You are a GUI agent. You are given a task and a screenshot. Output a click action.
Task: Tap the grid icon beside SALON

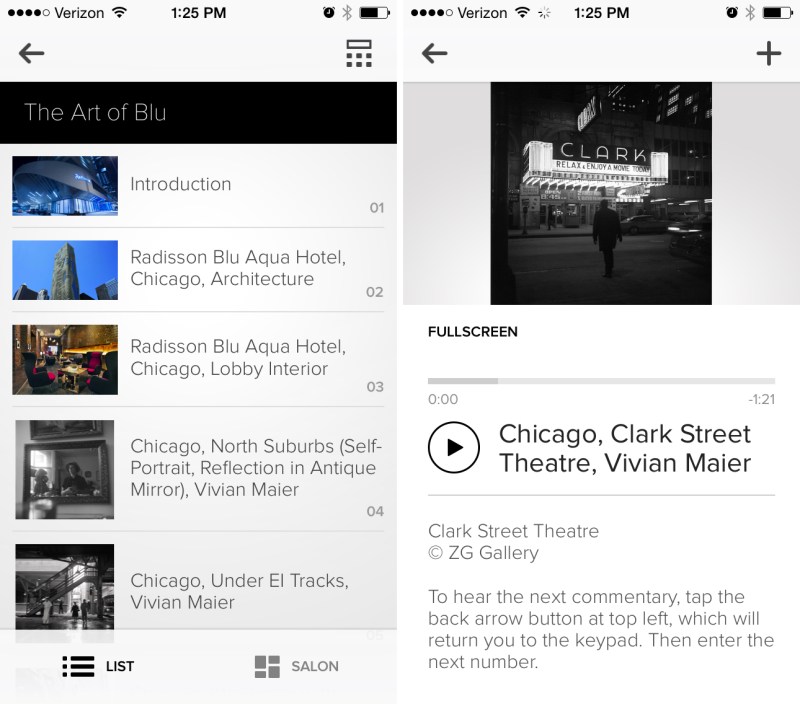tap(267, 666)
